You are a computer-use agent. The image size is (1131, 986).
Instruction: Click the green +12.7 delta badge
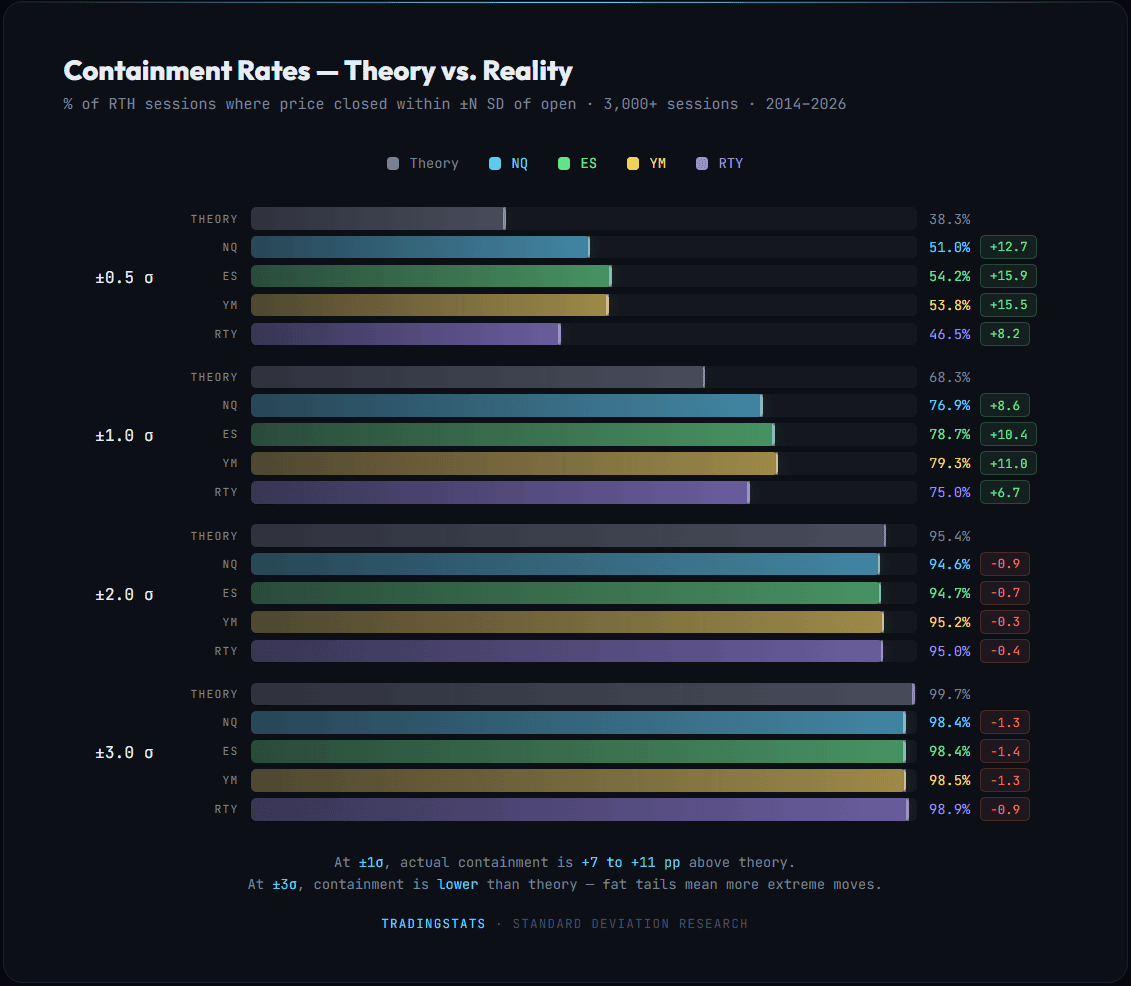(x=1008, y=246)
